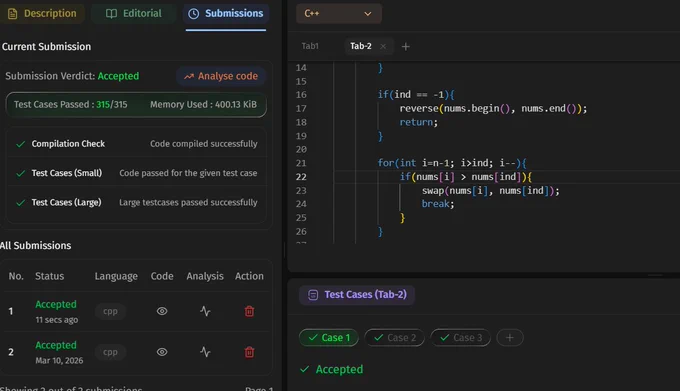The width and height of the screenshot is (680, 391).
Task: Click the Code column header
Action: [x=162, y=276]
